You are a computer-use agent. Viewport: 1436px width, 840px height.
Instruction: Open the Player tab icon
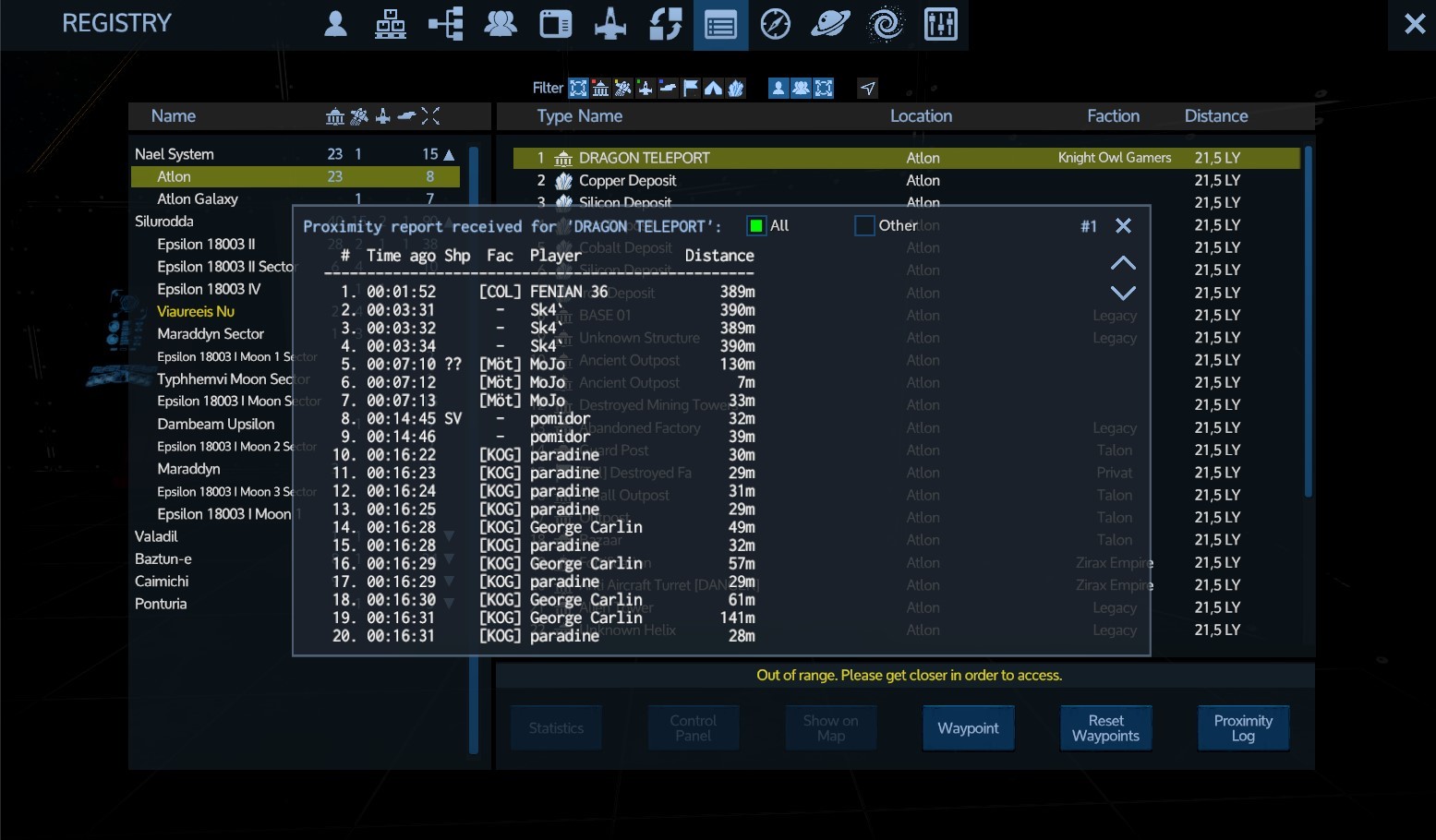(335, 24)
